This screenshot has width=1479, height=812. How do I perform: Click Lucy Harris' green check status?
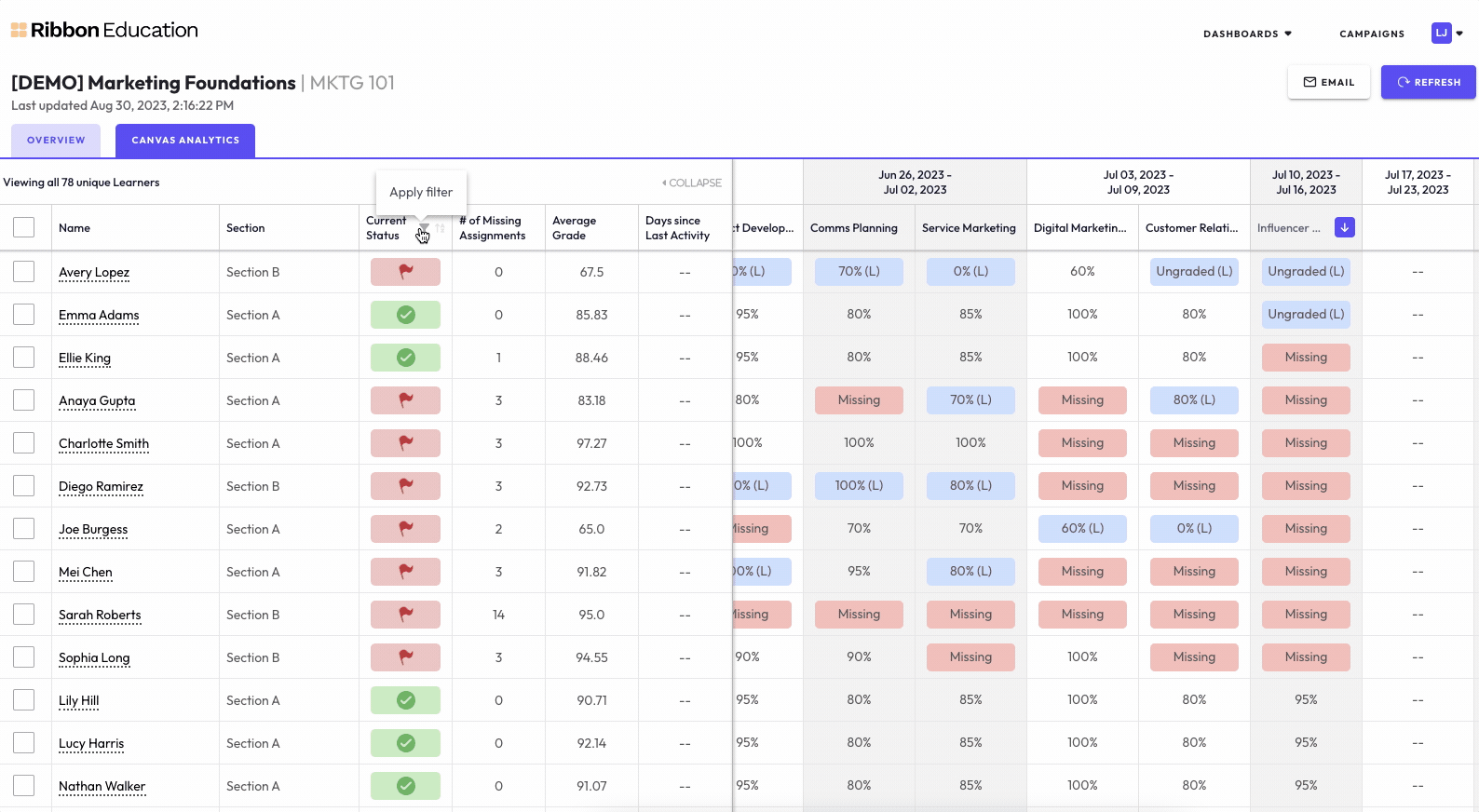coord(405,743)
